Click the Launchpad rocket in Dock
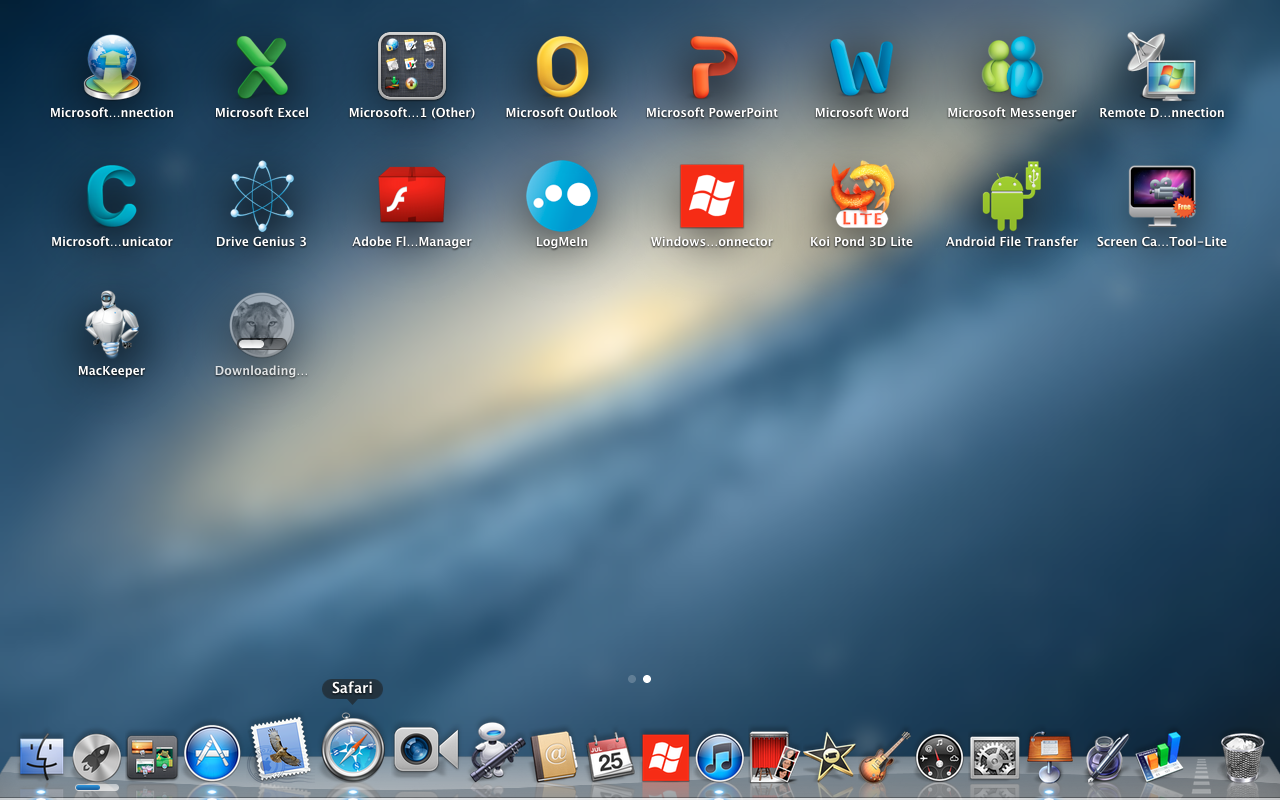This screenshot has height=800, width=1280. (x=97, y=757)
